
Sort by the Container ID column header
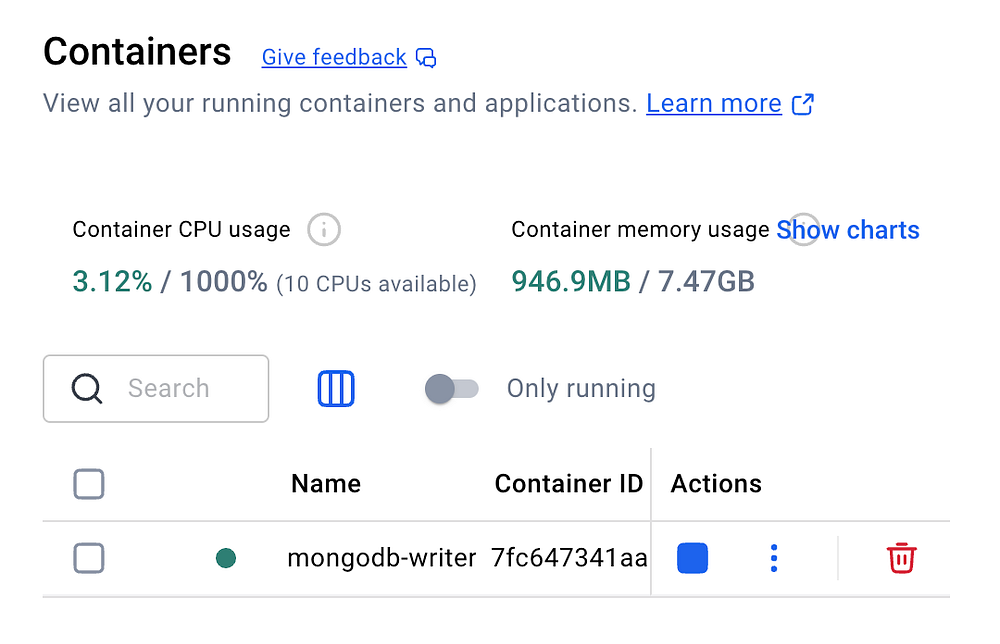click(568, 484)
